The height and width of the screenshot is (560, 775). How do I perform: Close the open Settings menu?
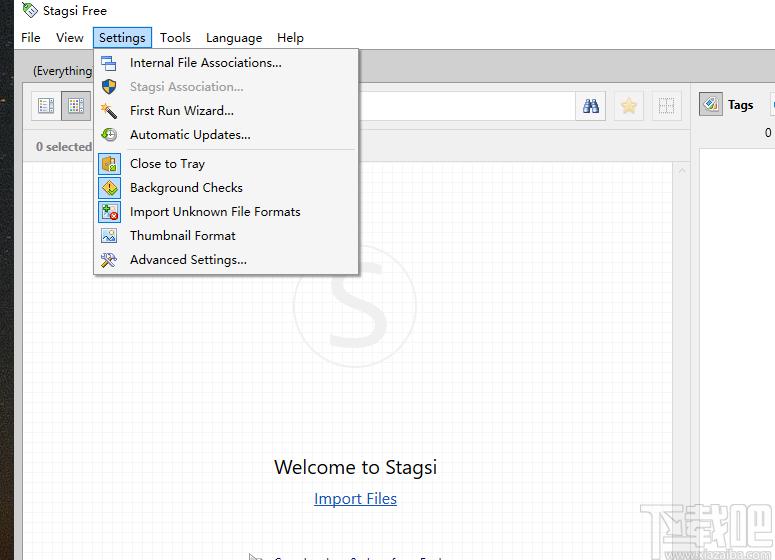pyautogui.click(x=122, y=38)
